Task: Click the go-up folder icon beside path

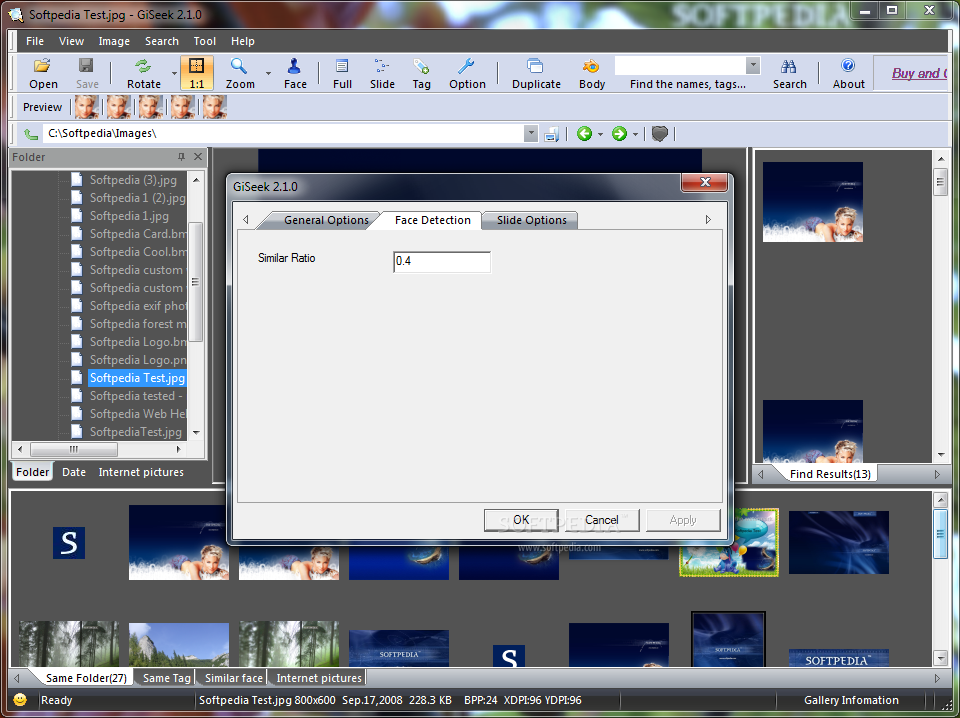Action: (x=31, y=133)
